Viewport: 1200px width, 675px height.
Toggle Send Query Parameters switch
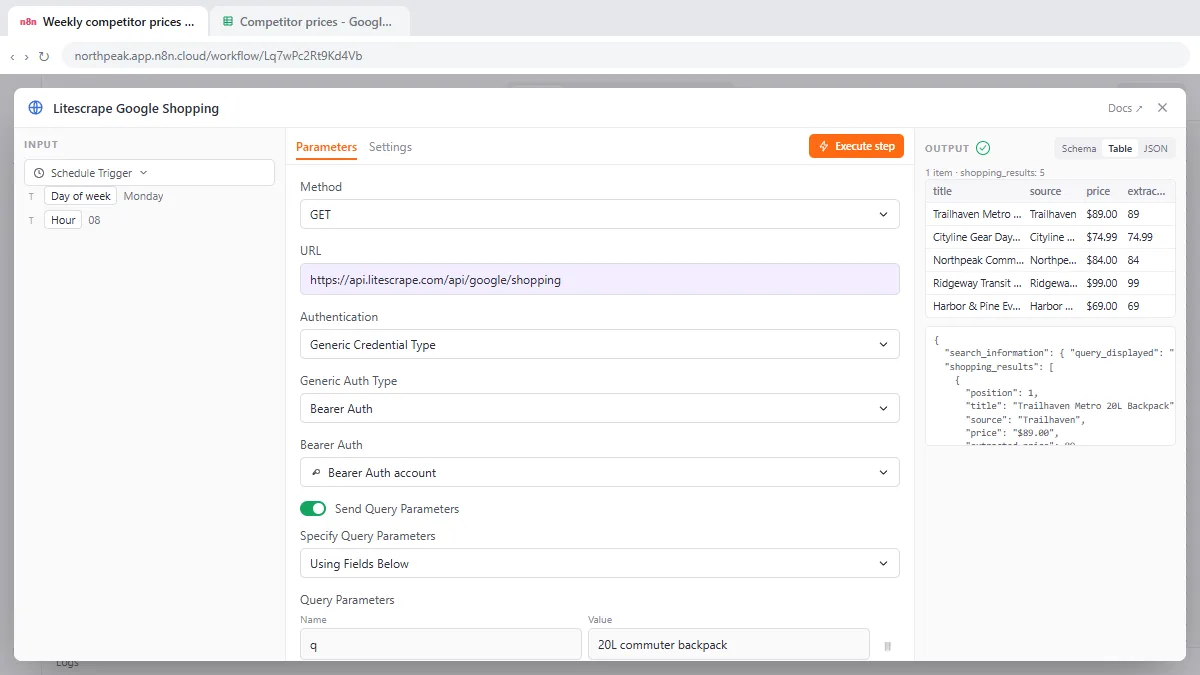tap(313, 509)
